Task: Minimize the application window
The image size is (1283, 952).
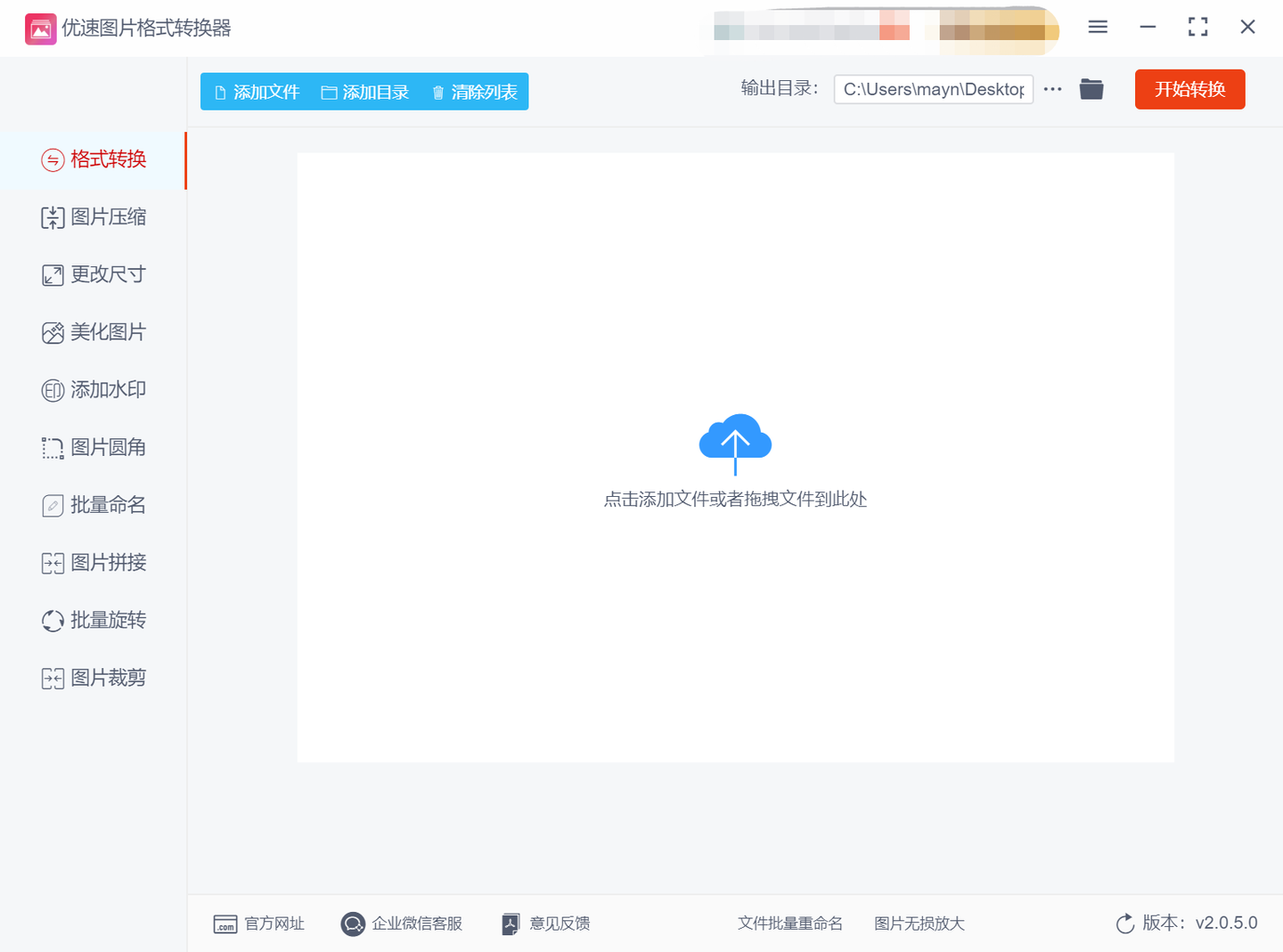Action: (x=1148, y=28)
